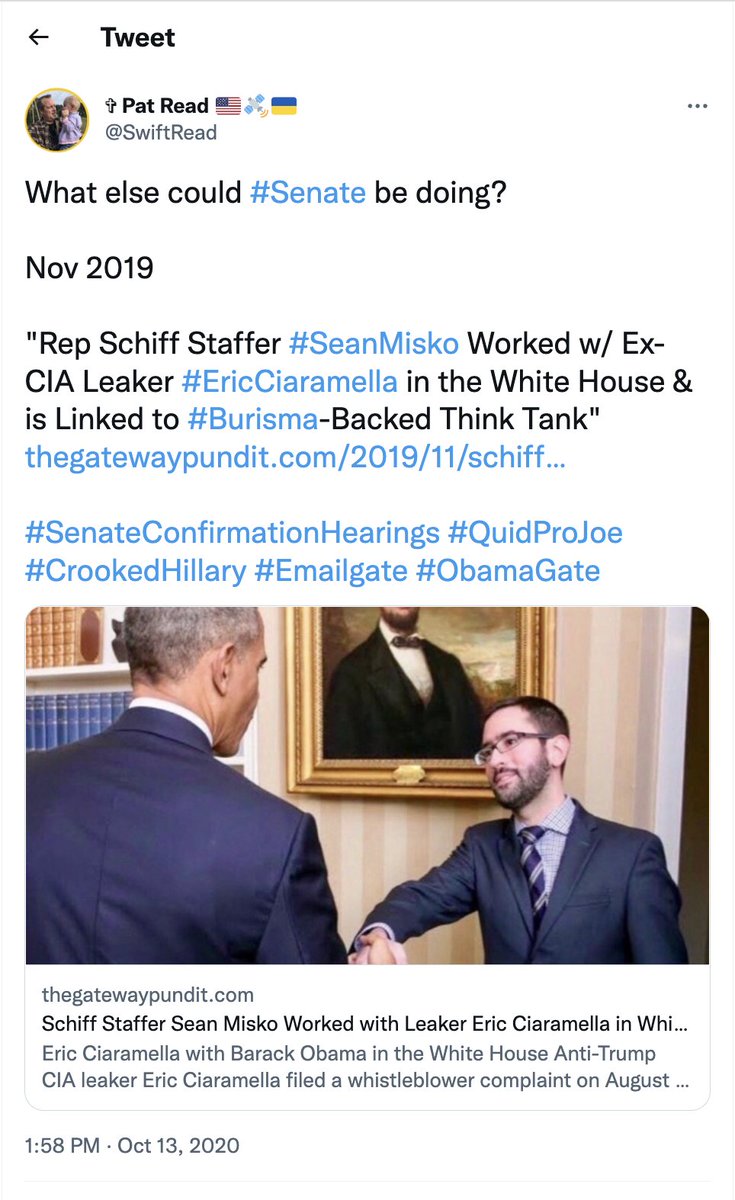Screen dimensions: 735x1200
Task: Click the back arrow icon
Action: [39, 38]
